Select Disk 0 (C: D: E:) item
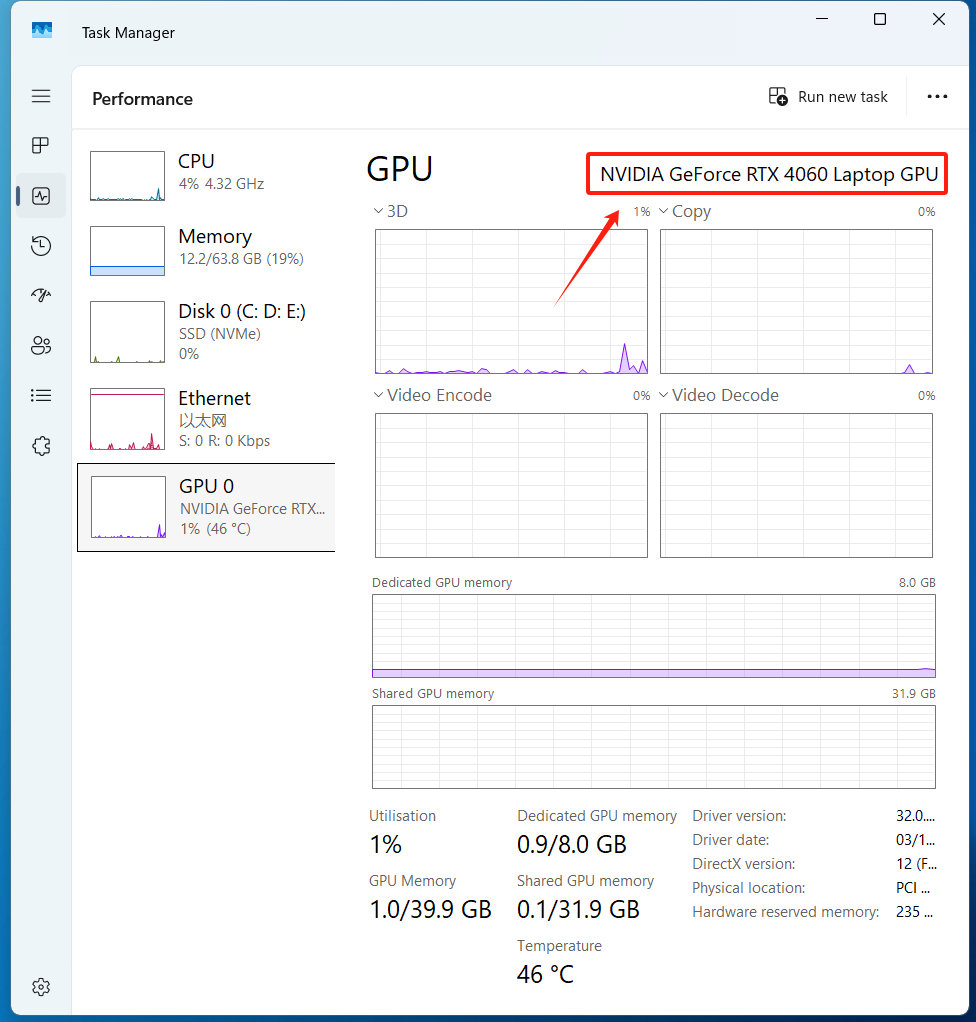Screen dimensions: 976x1022 206,332
